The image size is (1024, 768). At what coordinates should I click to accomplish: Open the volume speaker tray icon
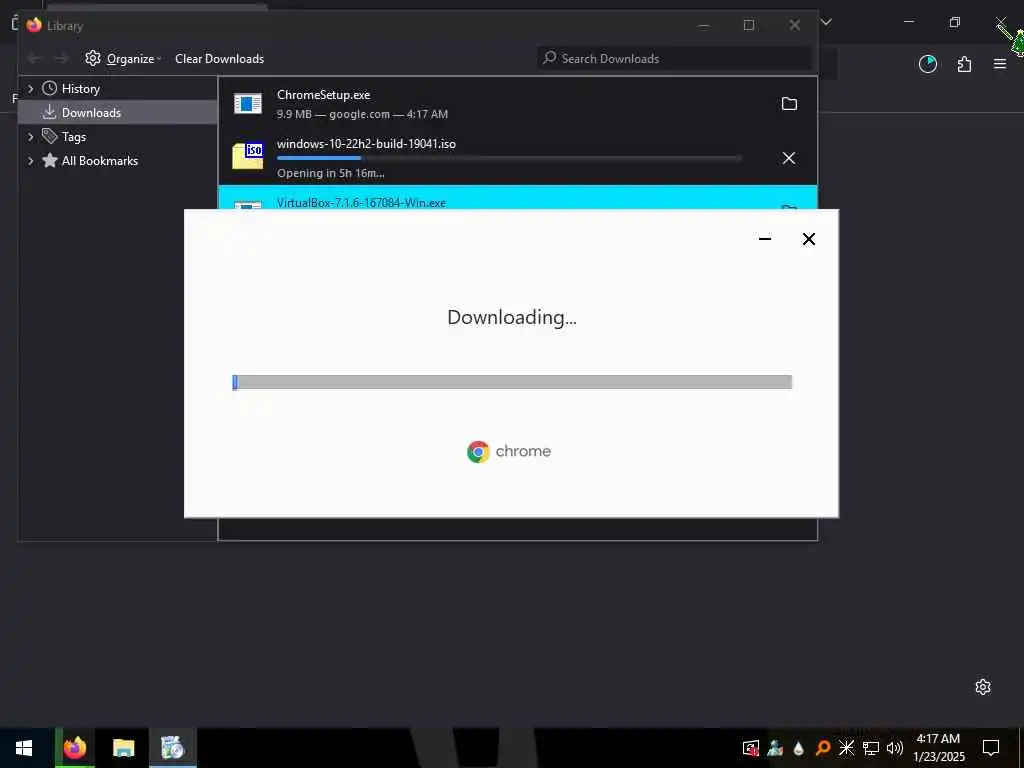(x=895, y=748)
